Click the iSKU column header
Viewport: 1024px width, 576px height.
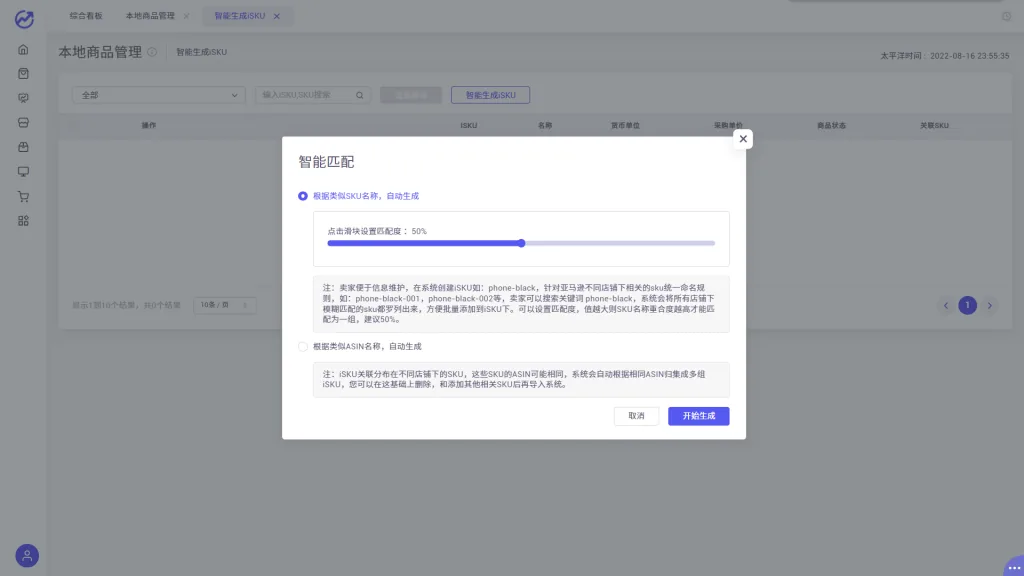point(468,125)
